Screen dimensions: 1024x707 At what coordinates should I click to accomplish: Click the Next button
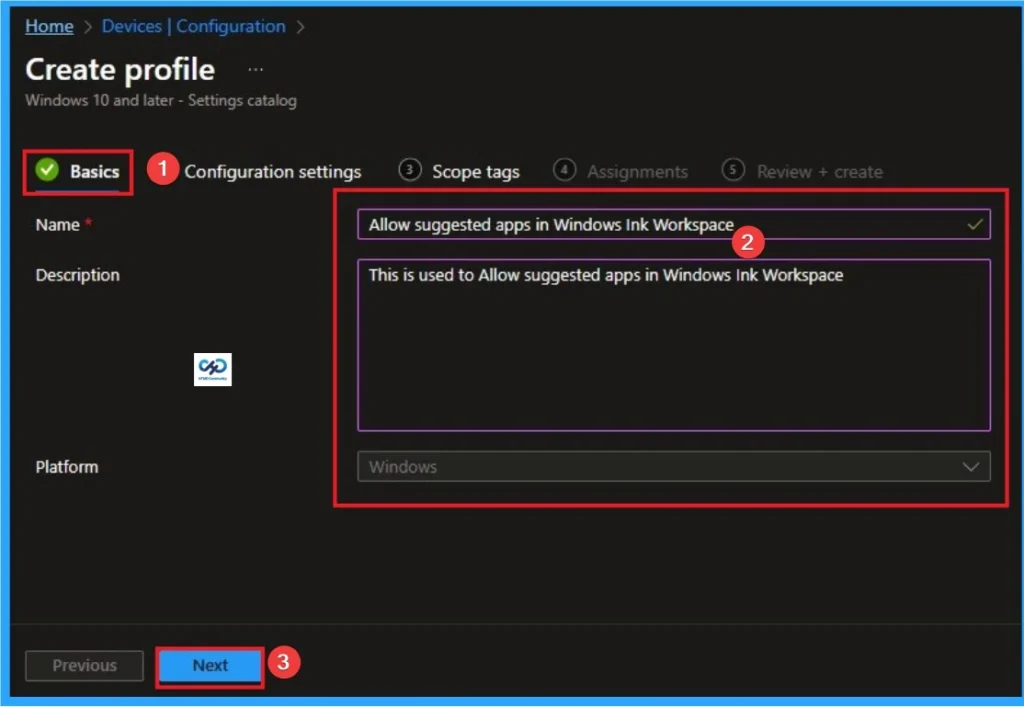pos(210,664)
